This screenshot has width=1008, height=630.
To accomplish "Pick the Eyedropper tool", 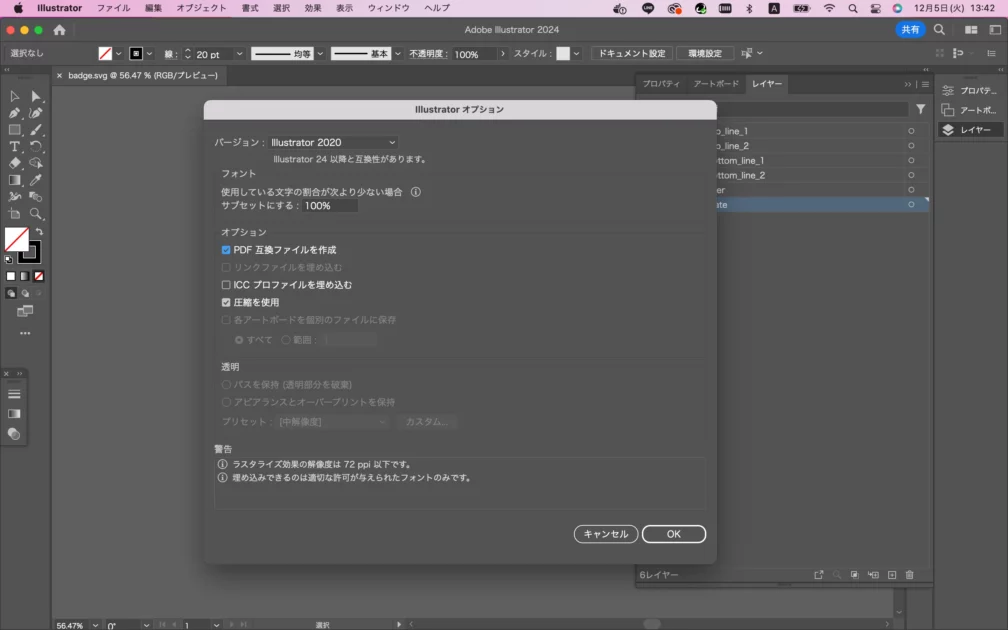I will point(36,180).
